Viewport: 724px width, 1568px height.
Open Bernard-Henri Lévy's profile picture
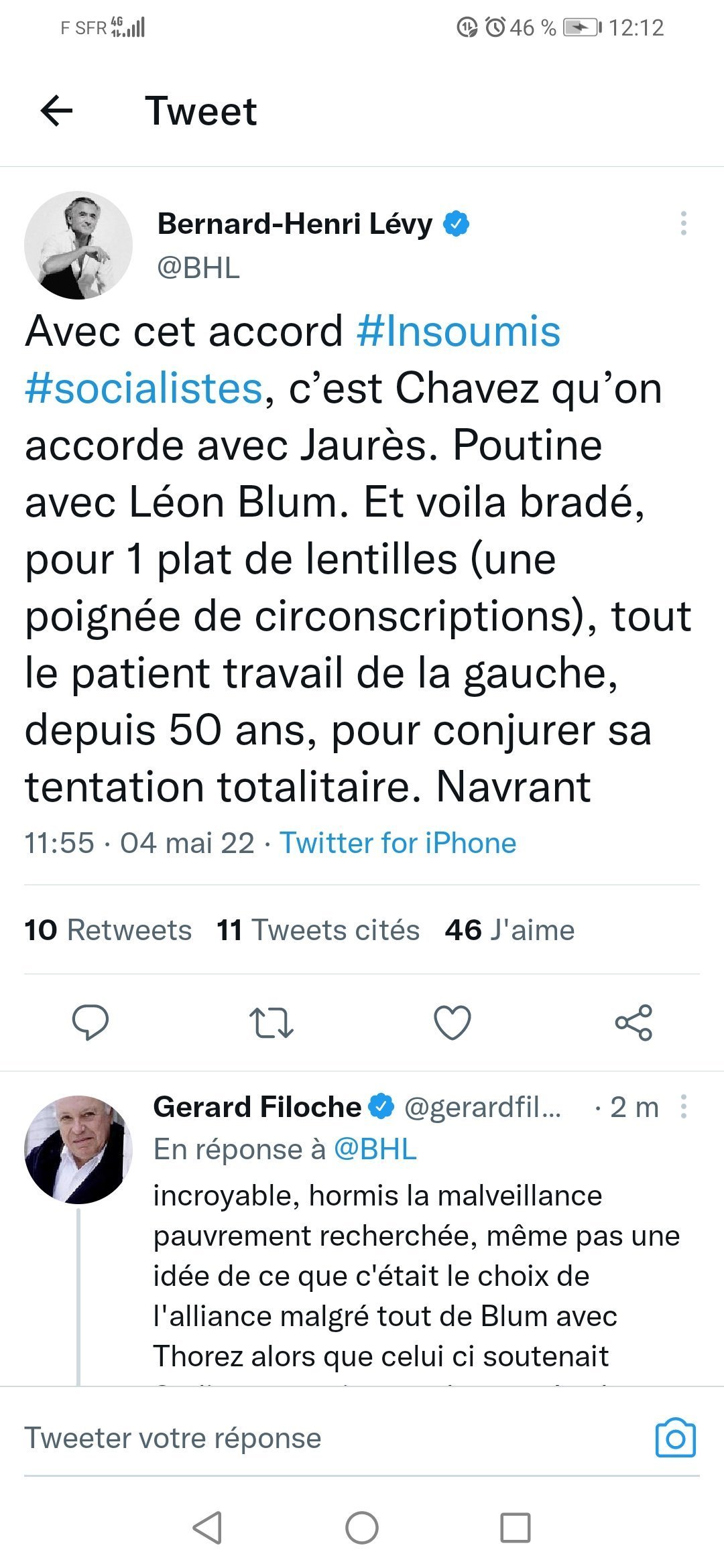tap(78, 245)
